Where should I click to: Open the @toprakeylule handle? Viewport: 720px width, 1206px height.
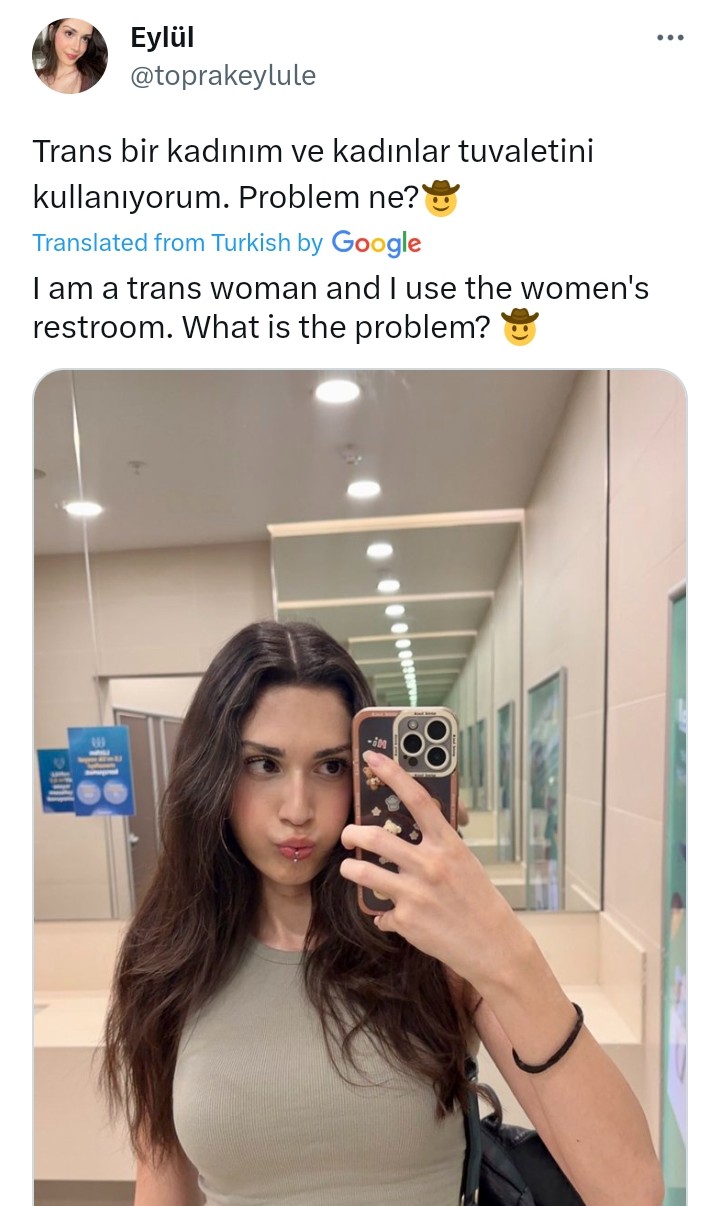click(x=223, y=75)
